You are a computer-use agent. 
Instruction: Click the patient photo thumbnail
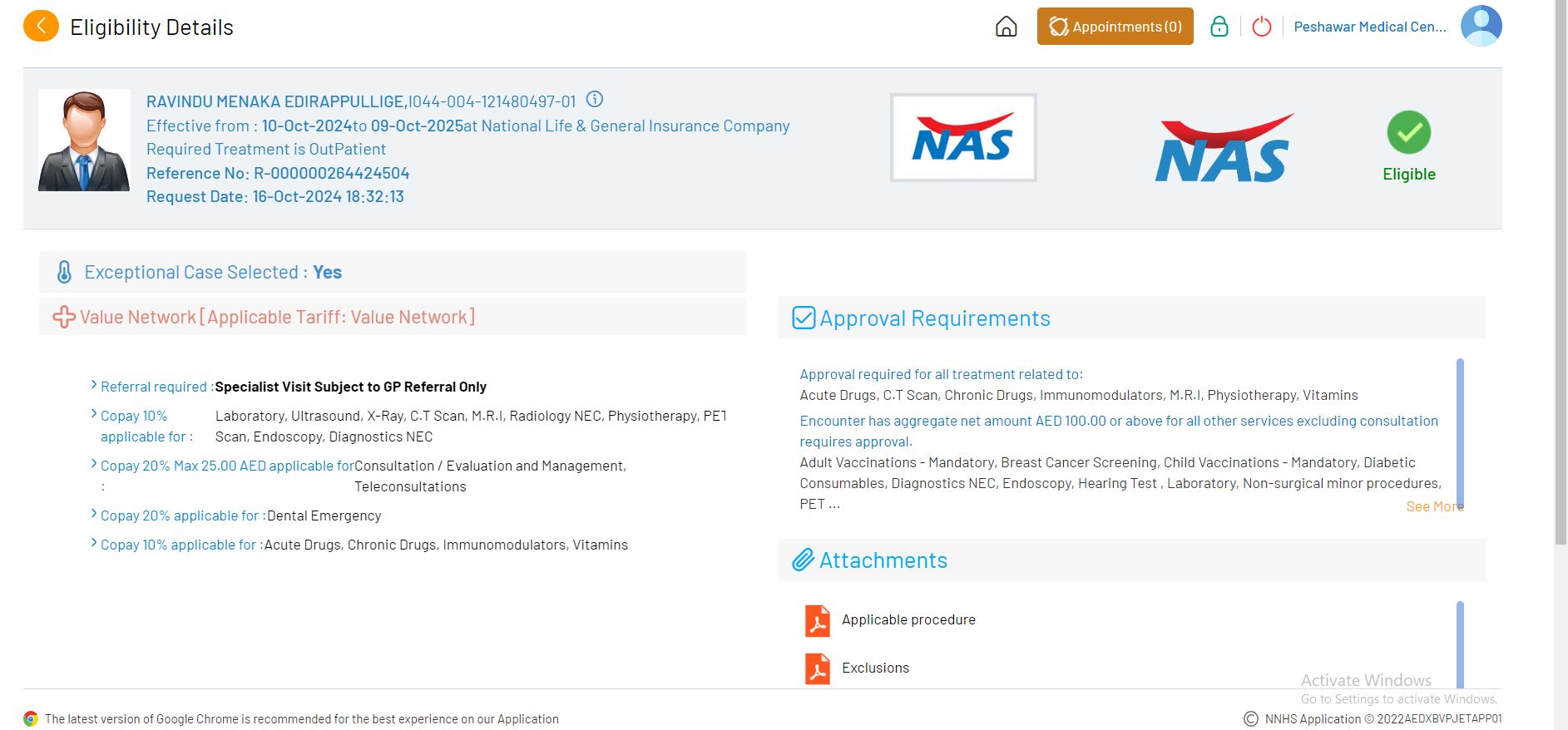pyautogui.click(x=84, y=140)
